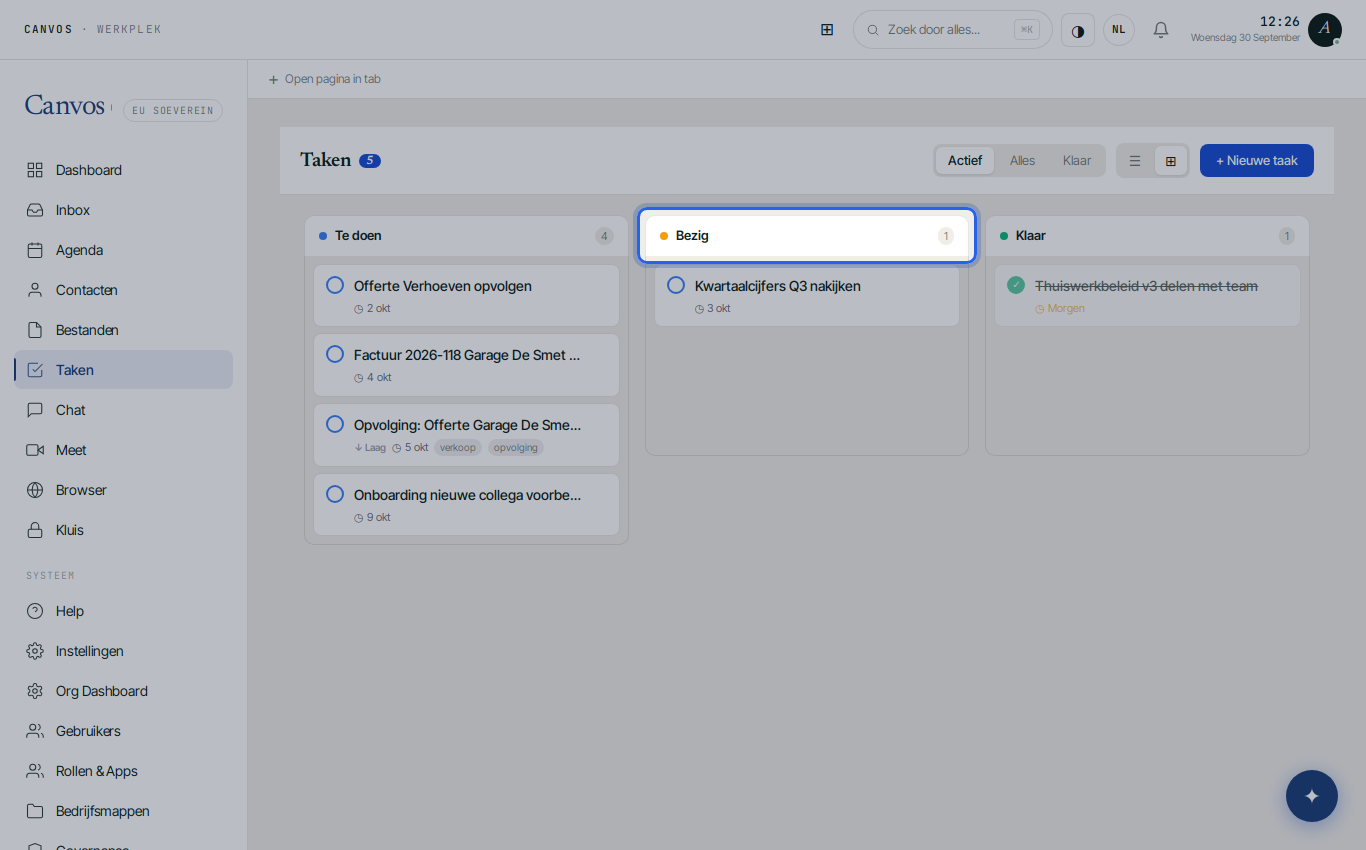Mark 'Kwartaalcijfers Q3 nakijken' as done
The width and height of the screenshot is (1366, 850).
pyautogui.click(x=676, y=286)
